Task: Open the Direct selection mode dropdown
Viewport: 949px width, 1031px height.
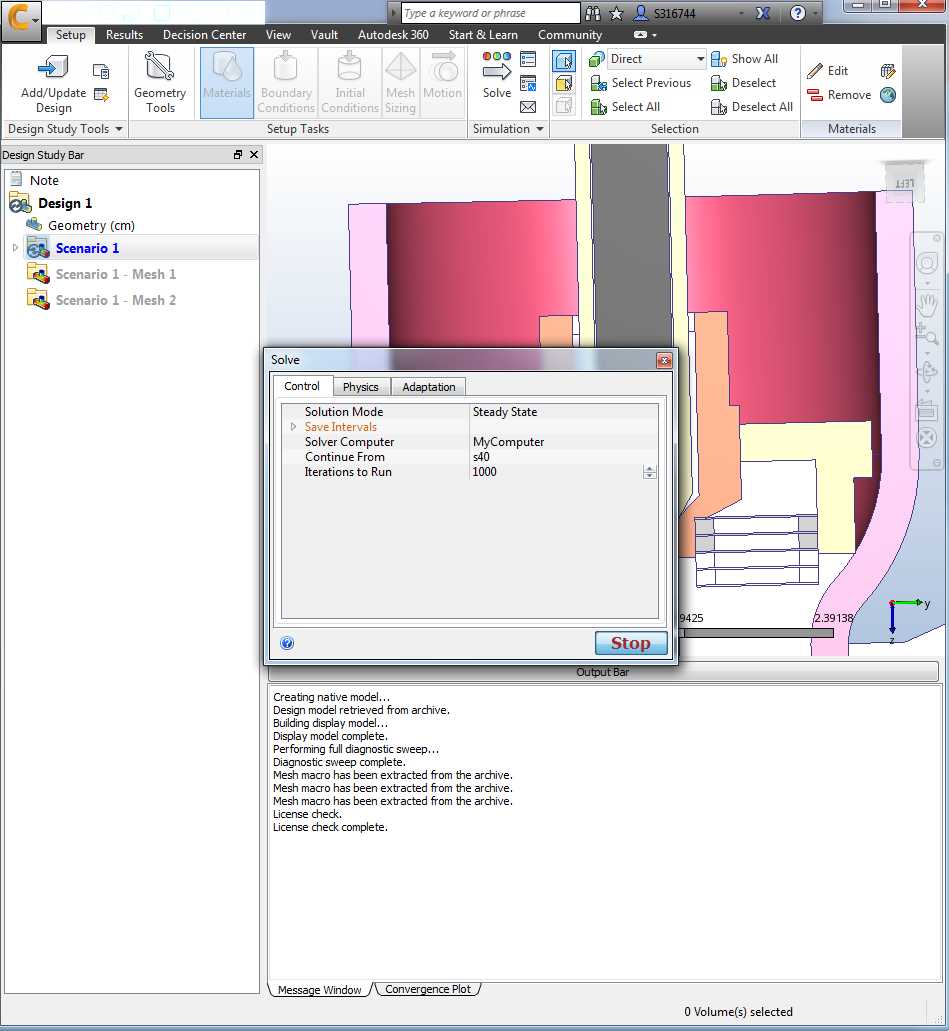Action: [702, 58]
